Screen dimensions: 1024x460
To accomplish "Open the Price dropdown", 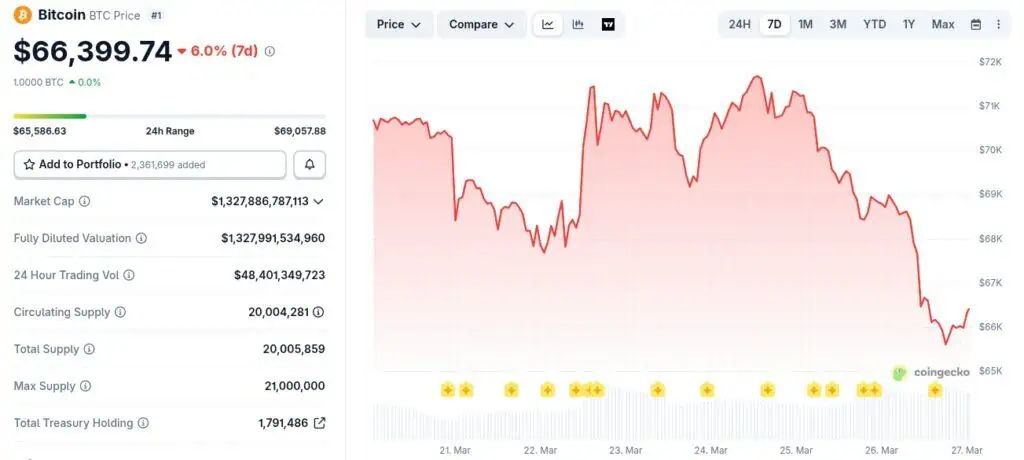I will coord(400,24).
